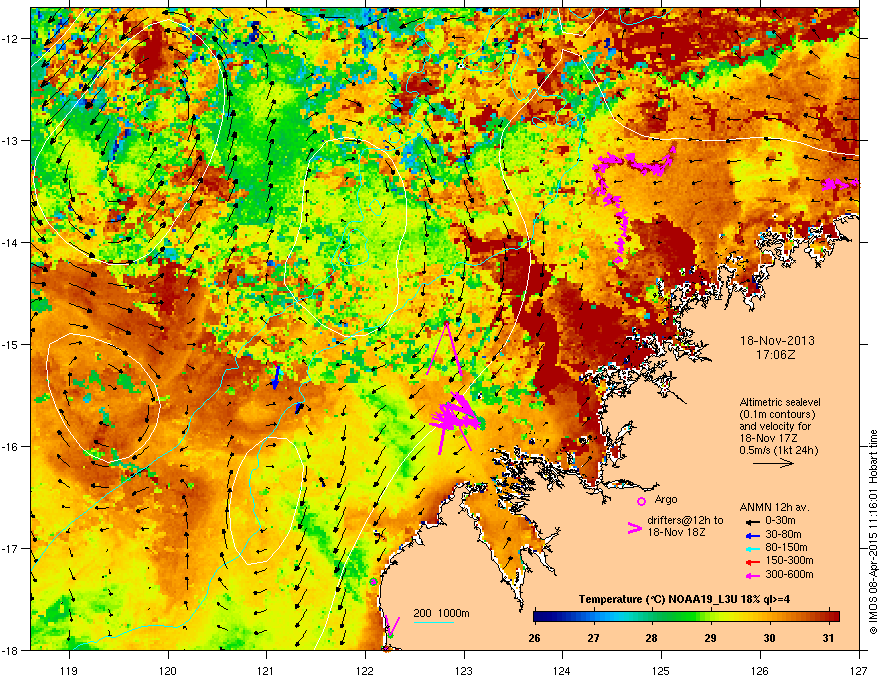
Task: Click the longitude axis label 126
Action: click(760, 670)
